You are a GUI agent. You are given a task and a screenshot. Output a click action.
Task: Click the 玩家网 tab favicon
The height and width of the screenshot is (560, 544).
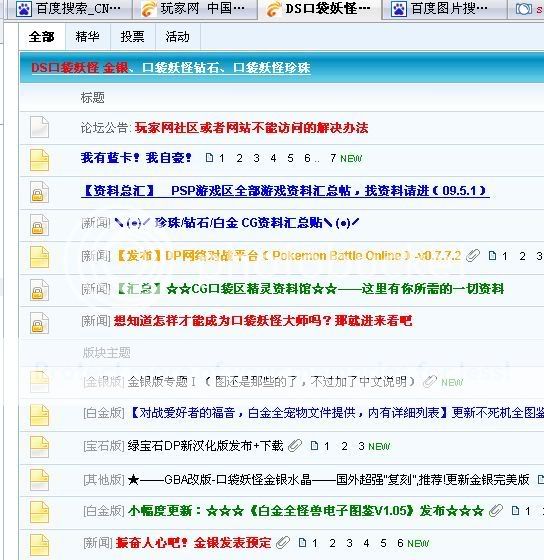tap(149, 9)
